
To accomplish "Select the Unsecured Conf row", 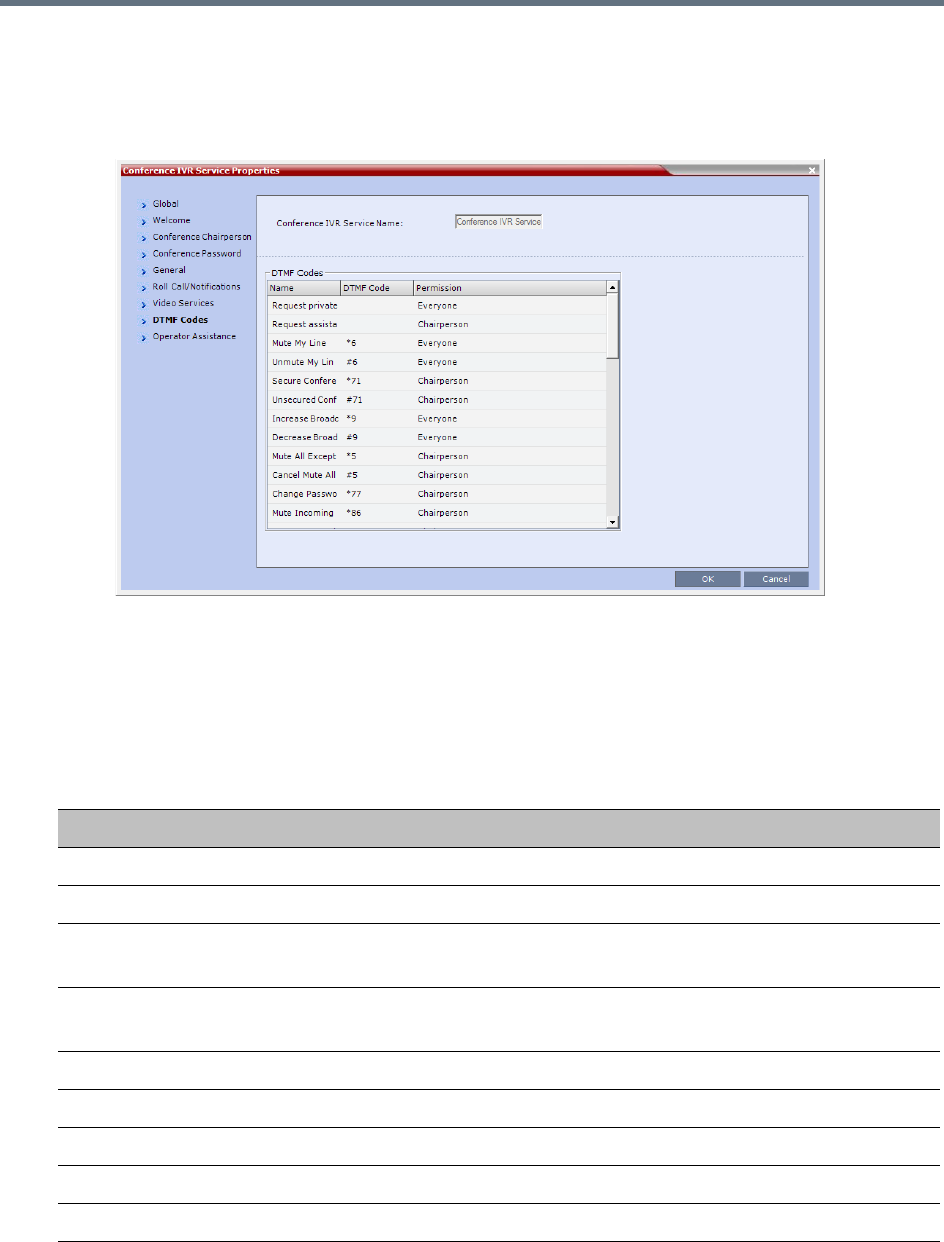I will [438, 400].
